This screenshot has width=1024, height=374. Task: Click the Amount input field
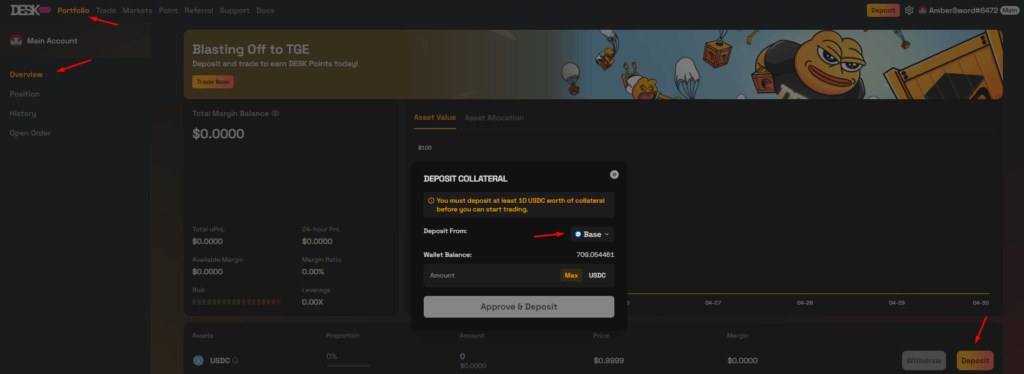click(491, 275)
